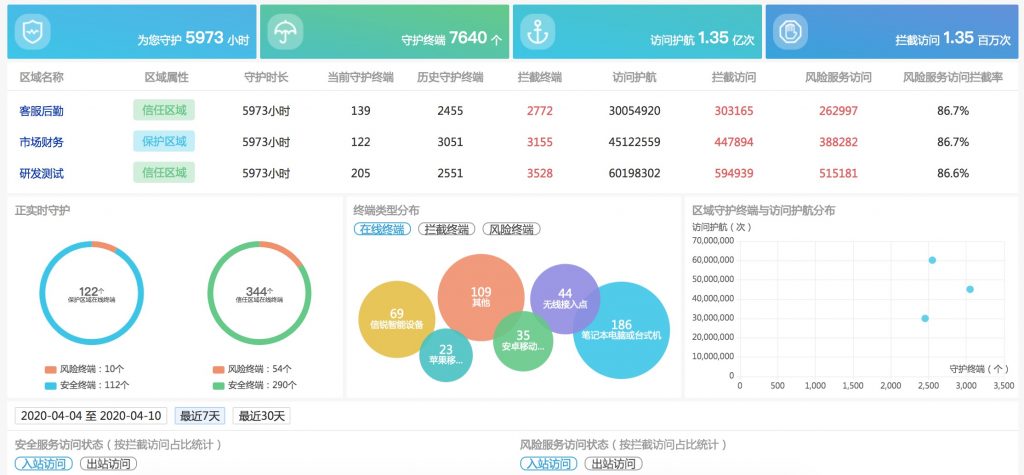Click the 60198302 access escort value
Image resolution: width=1024 pixels, height=475 pixels.
(634, 173)
